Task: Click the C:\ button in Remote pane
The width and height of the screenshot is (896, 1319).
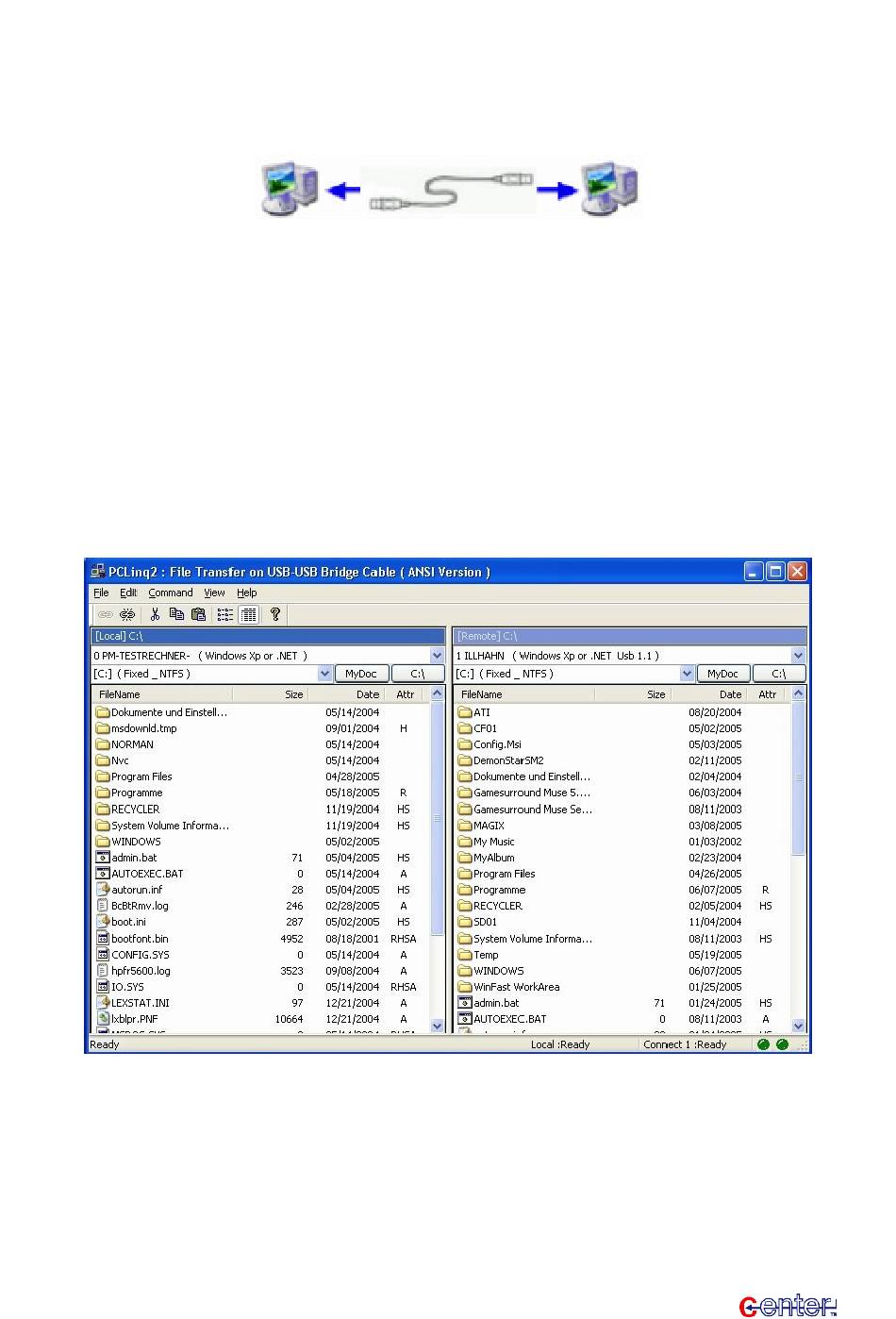Action: tap(779, 674)
